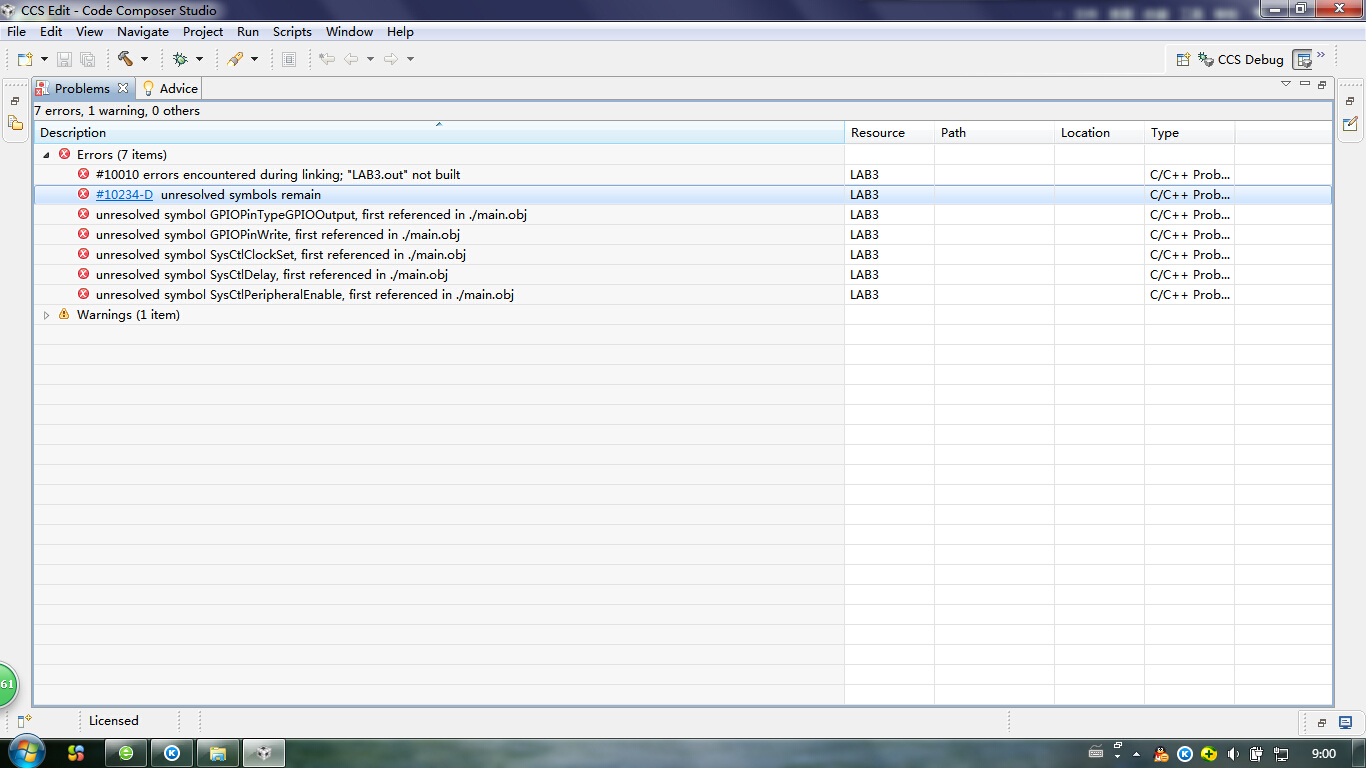Sort by the Description column header
The image size is (1366, 768).
click(x=439, y=133)
